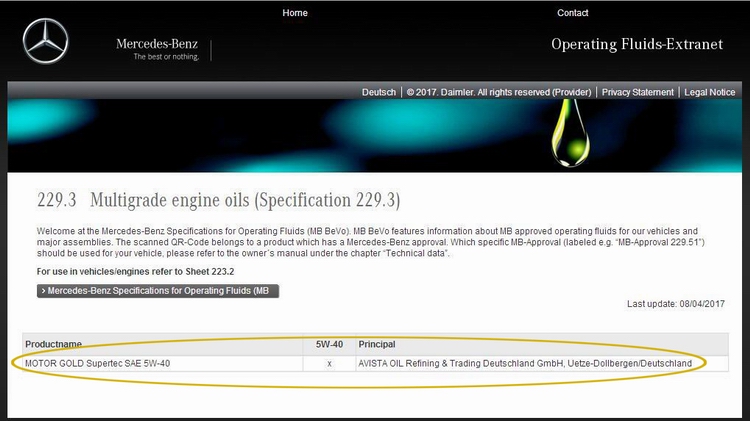Click the 229.3 Multigrade engine oils heading
Screen dimensions: 750x421
219,200
